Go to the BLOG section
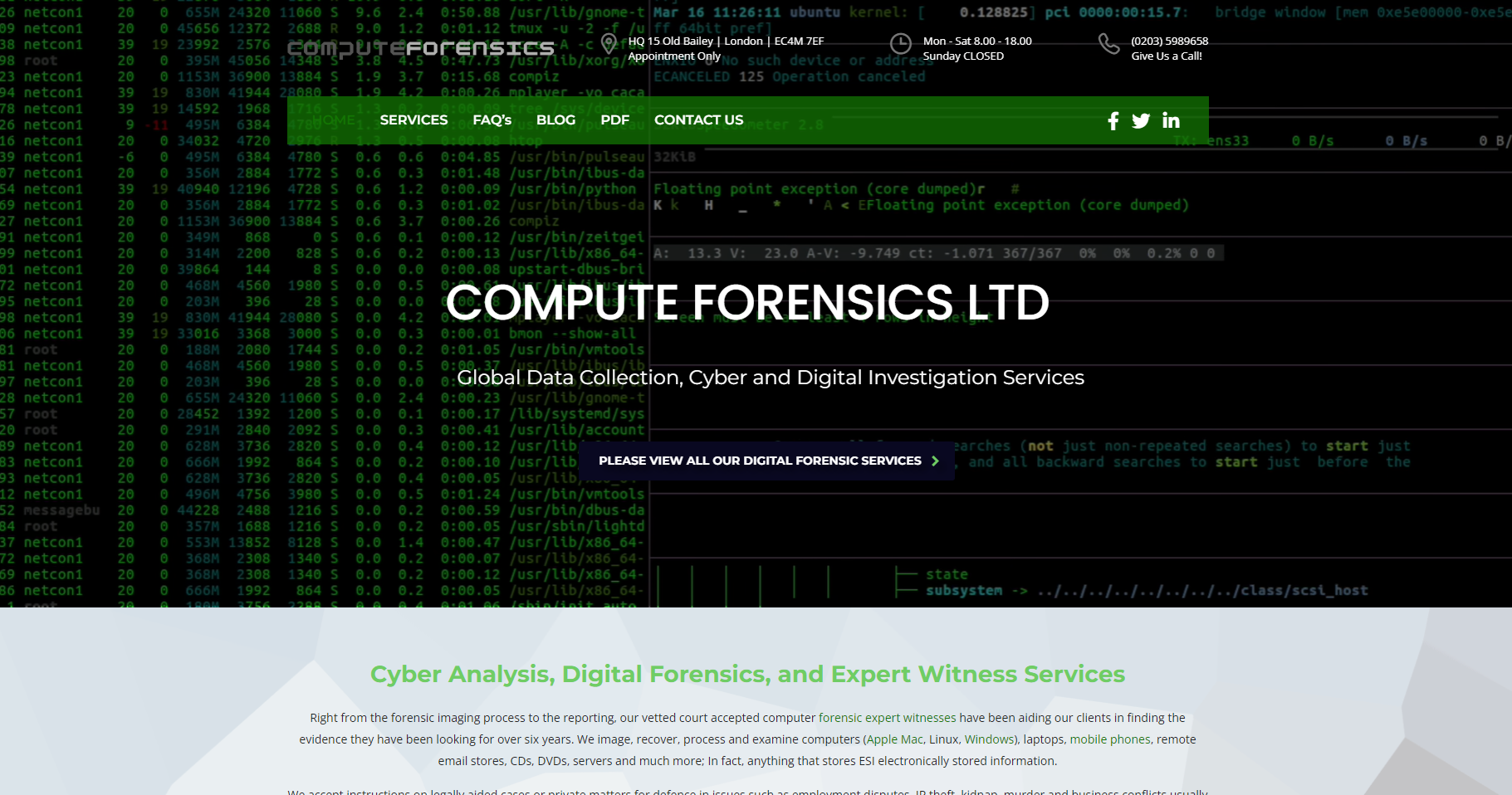The image size is (1512, 795). pos(555,119)
